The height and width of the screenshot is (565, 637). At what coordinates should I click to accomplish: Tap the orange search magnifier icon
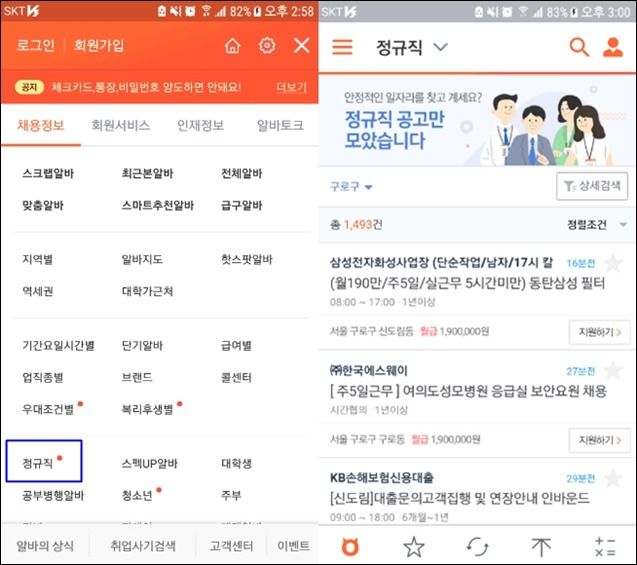pyautogui.click(x=579, y=47)
